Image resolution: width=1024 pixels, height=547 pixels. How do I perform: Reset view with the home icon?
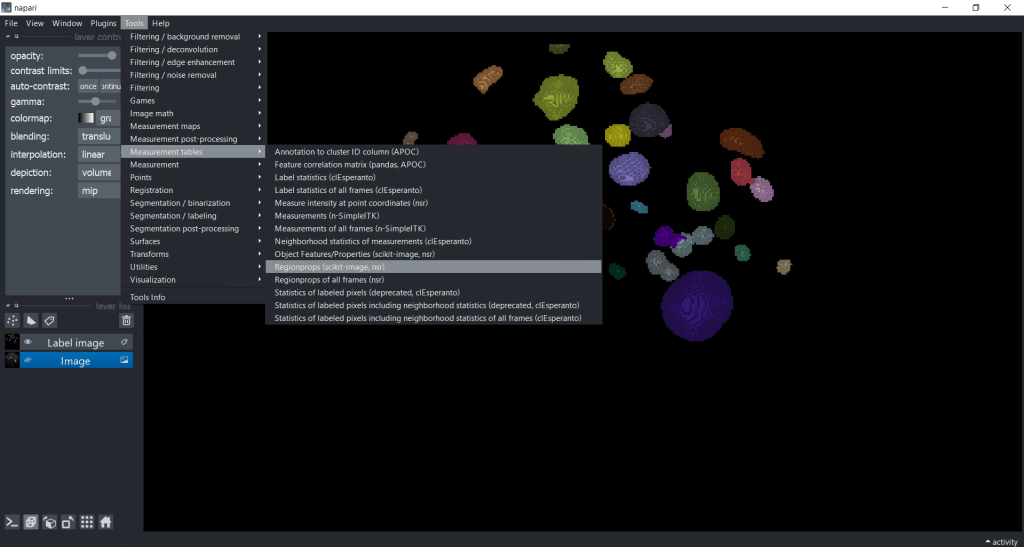(105, 522)
